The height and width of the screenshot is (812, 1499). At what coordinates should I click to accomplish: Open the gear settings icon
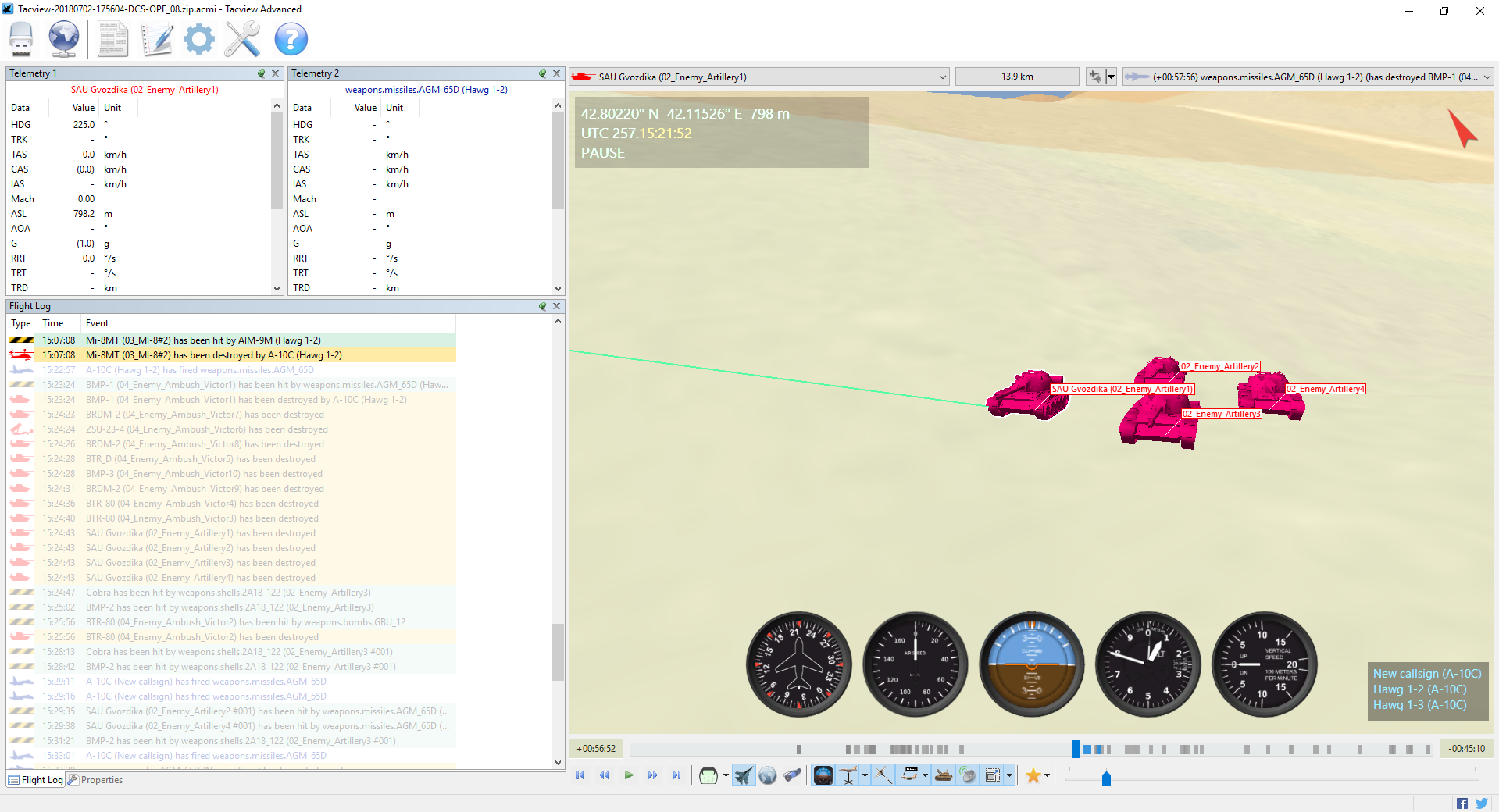click(199, 39)
